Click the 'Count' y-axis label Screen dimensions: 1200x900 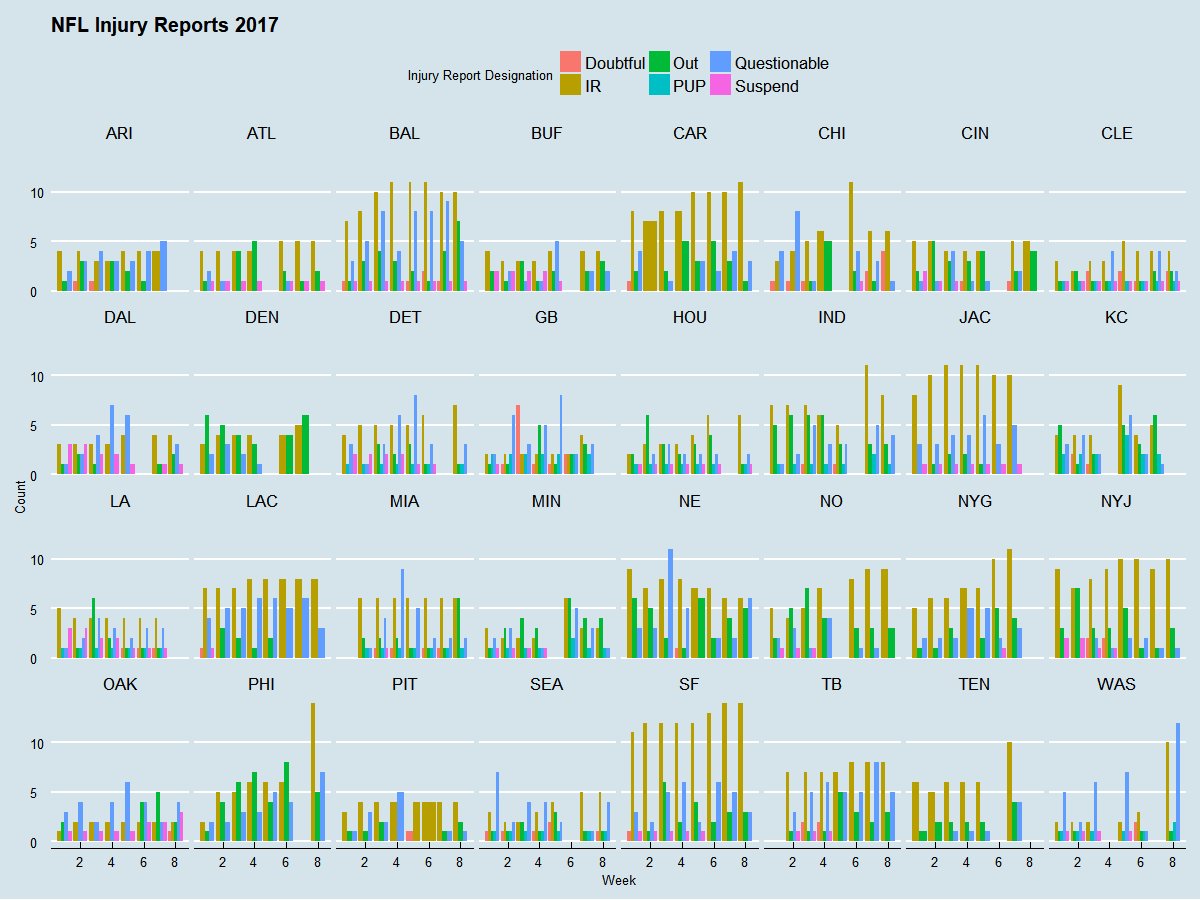pyautogui.click(x=21, y=497)
